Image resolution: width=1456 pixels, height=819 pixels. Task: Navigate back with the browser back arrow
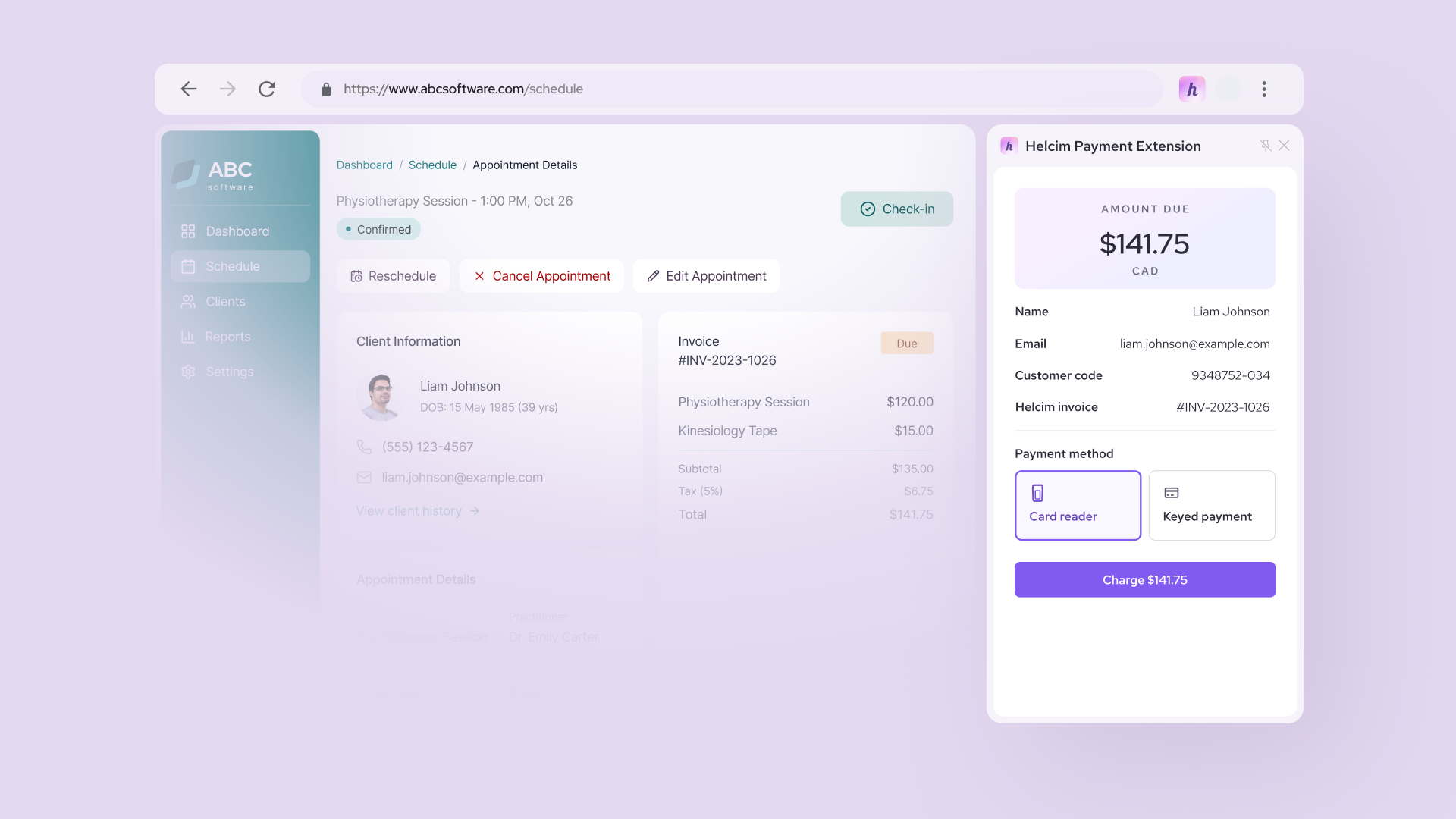[x=189, y=89]
